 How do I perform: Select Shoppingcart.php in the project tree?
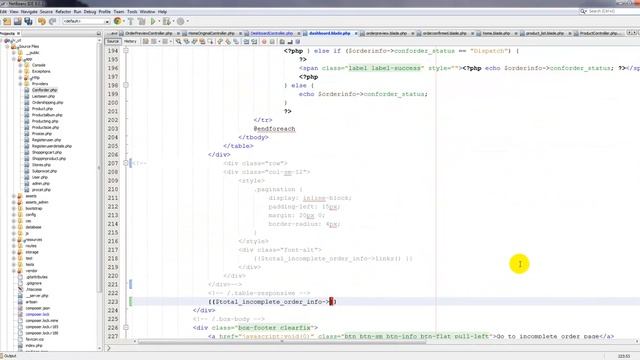(47, 153)
